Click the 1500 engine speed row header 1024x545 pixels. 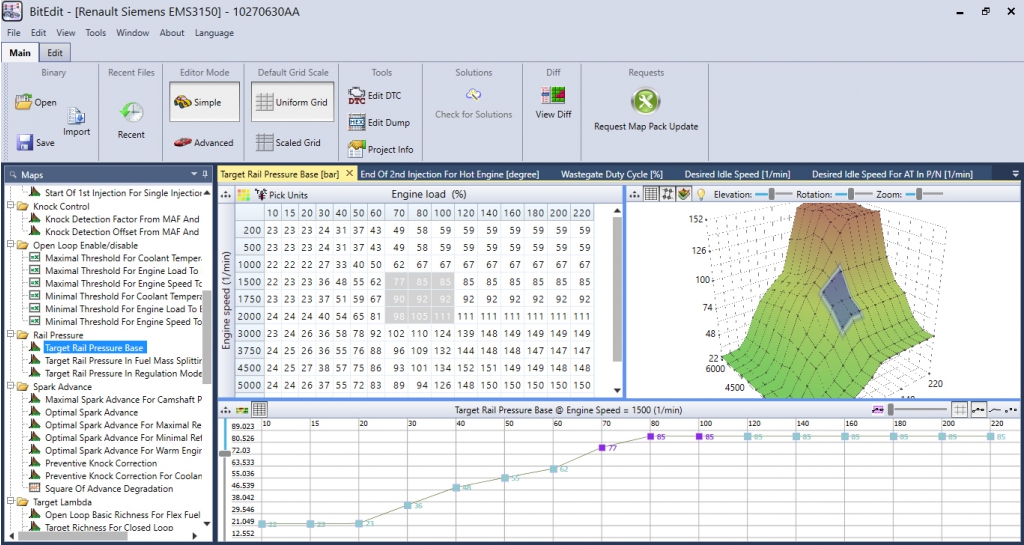click(x=250, y=281)
